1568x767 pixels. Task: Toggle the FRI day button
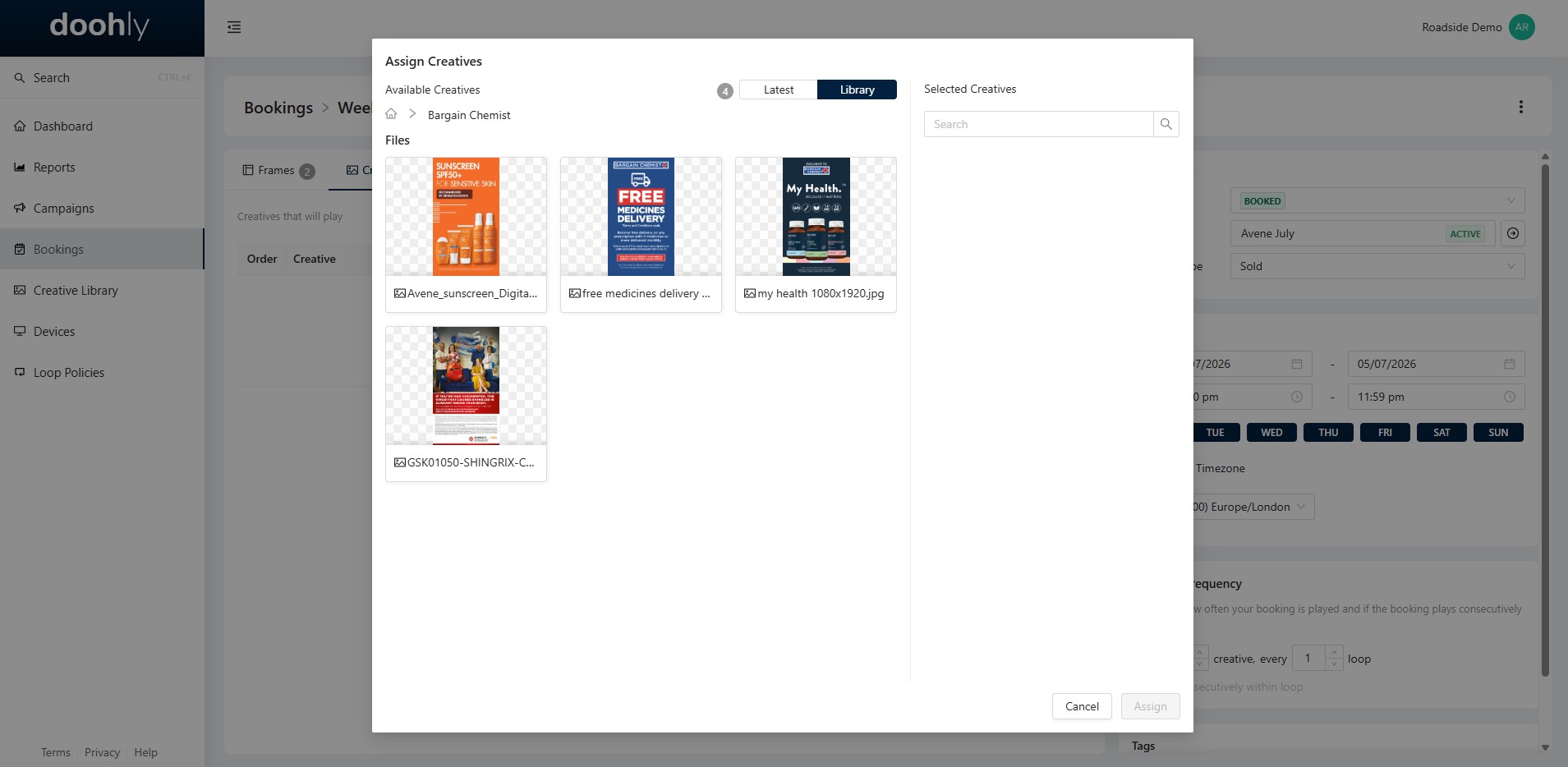pyautogui.click(x=1385, y=433)
